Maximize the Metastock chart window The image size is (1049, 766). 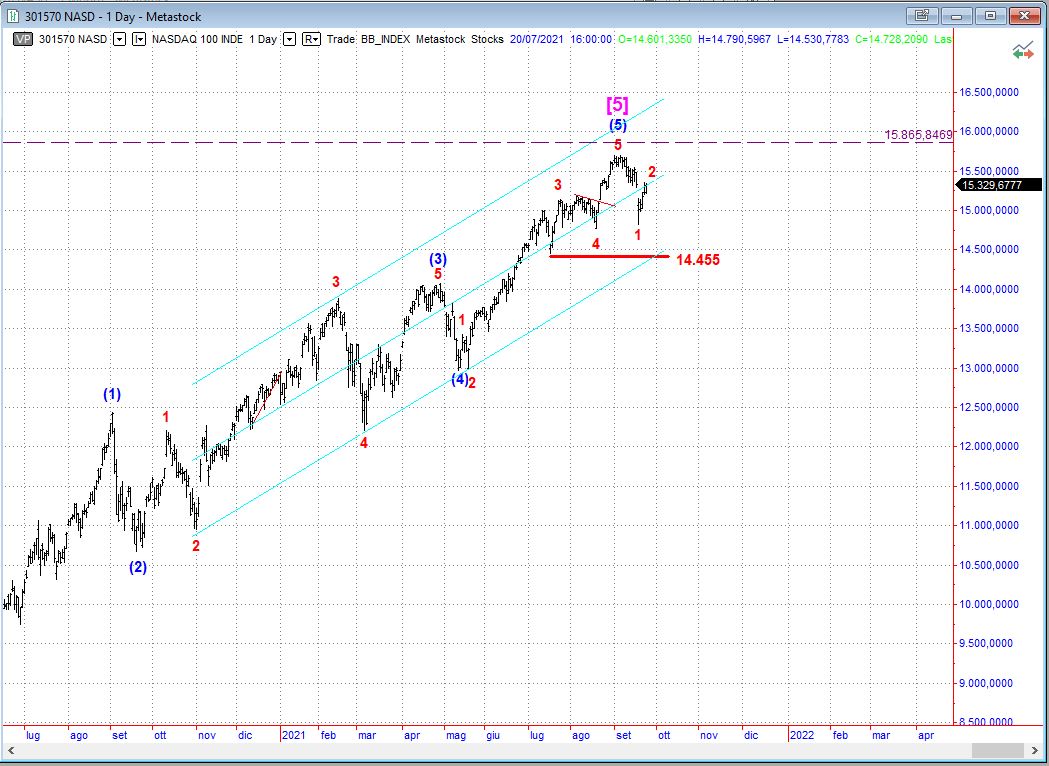tap(991, 15)
